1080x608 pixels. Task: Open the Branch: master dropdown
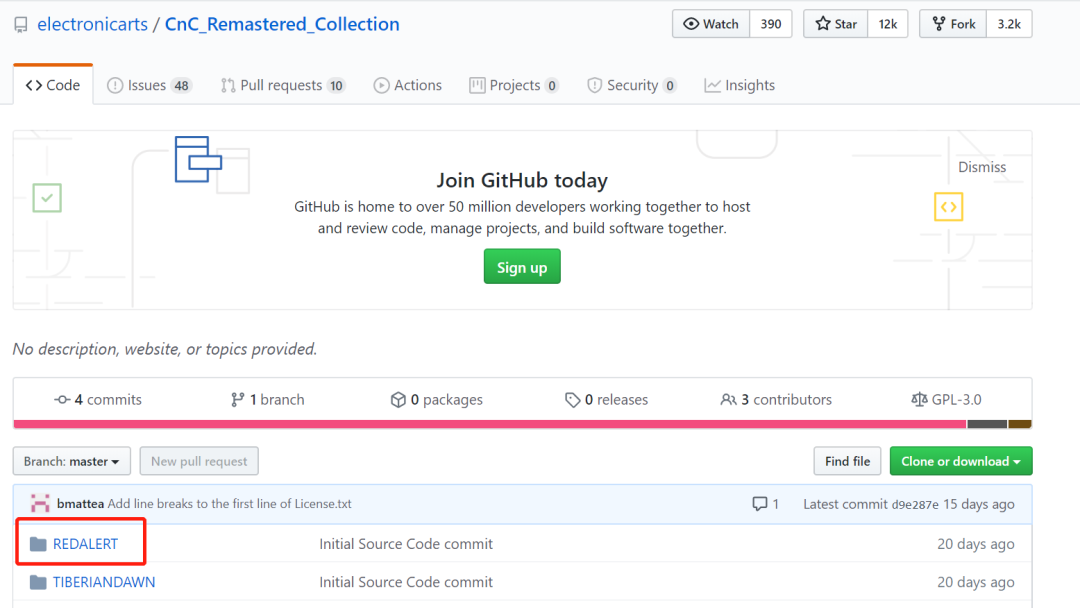pyautogui.click(x=71, y=461)
